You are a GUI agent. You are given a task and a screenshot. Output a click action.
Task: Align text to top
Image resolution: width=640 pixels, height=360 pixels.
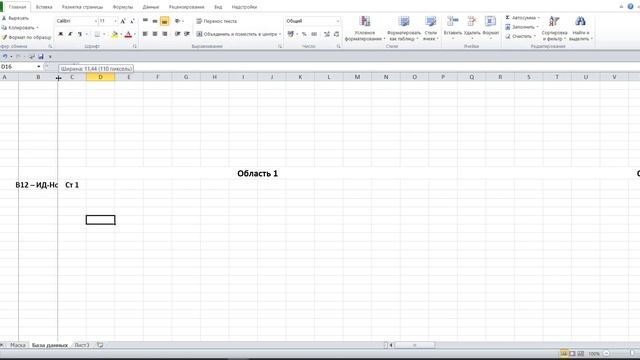click(145, 21)
